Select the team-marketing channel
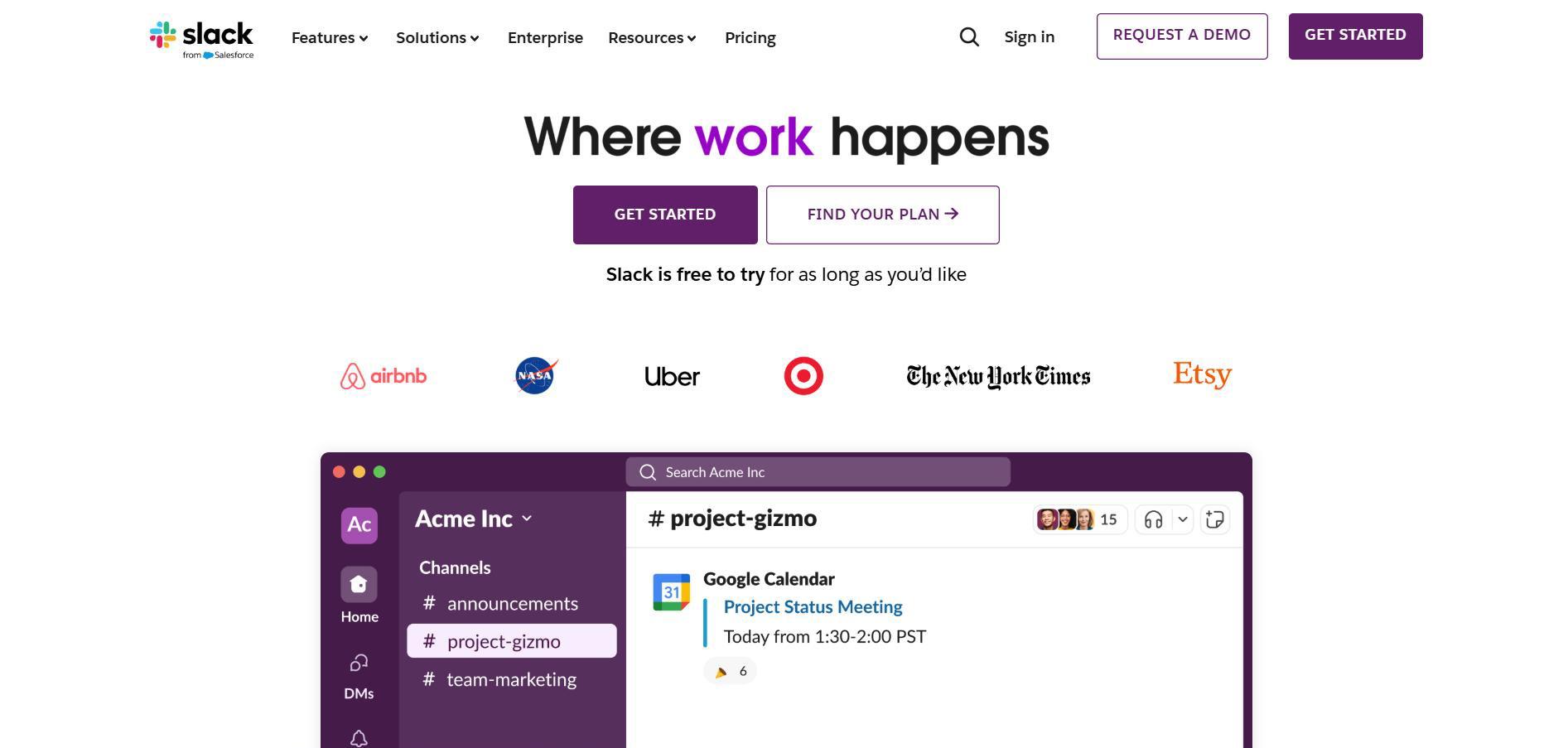Image resolution: width=1568 pixels, height=748 pixels. click(511, 680)
